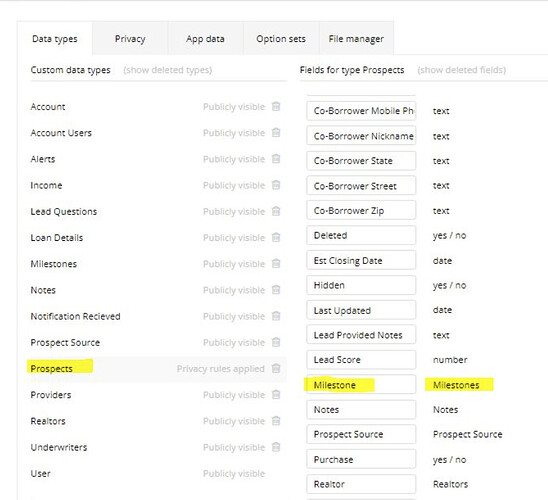Click trash icon next to Underwriters
This screenshot has height=500, width=548.
(276, 447)
